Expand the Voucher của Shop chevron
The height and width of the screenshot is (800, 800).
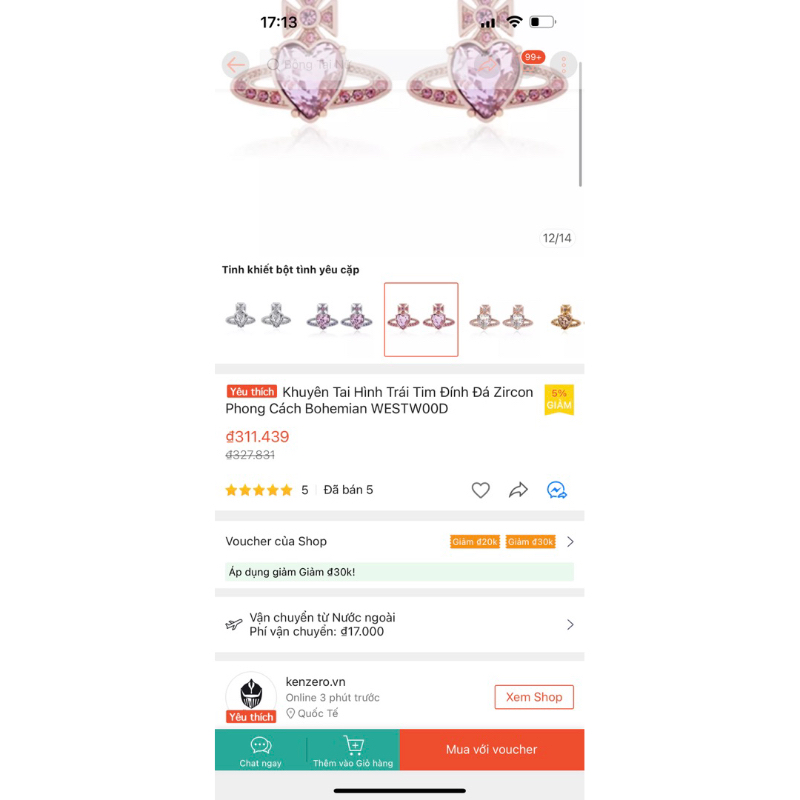(x=570, y=542)
